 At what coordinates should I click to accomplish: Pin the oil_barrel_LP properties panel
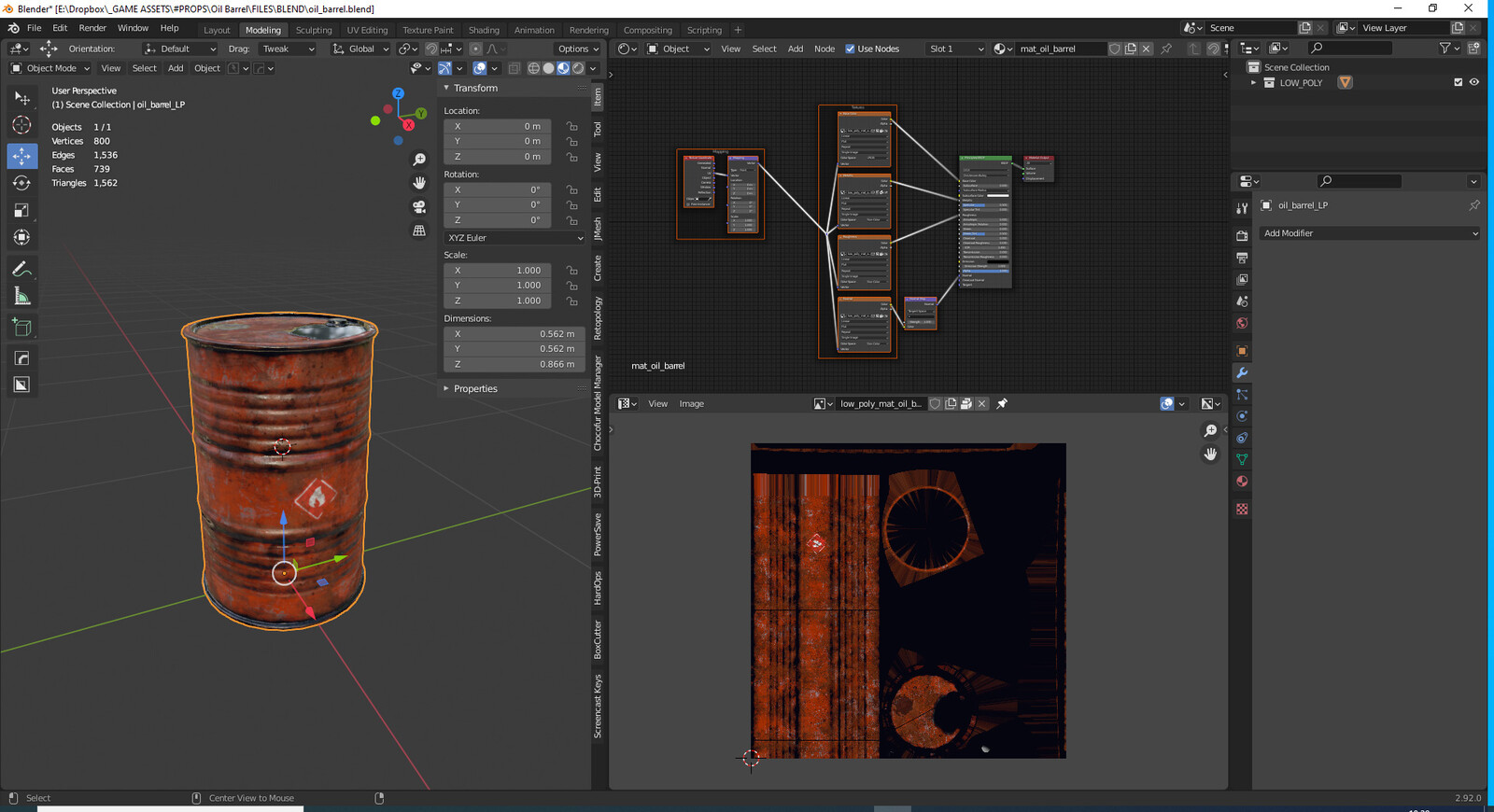[x=1473, y=205]
